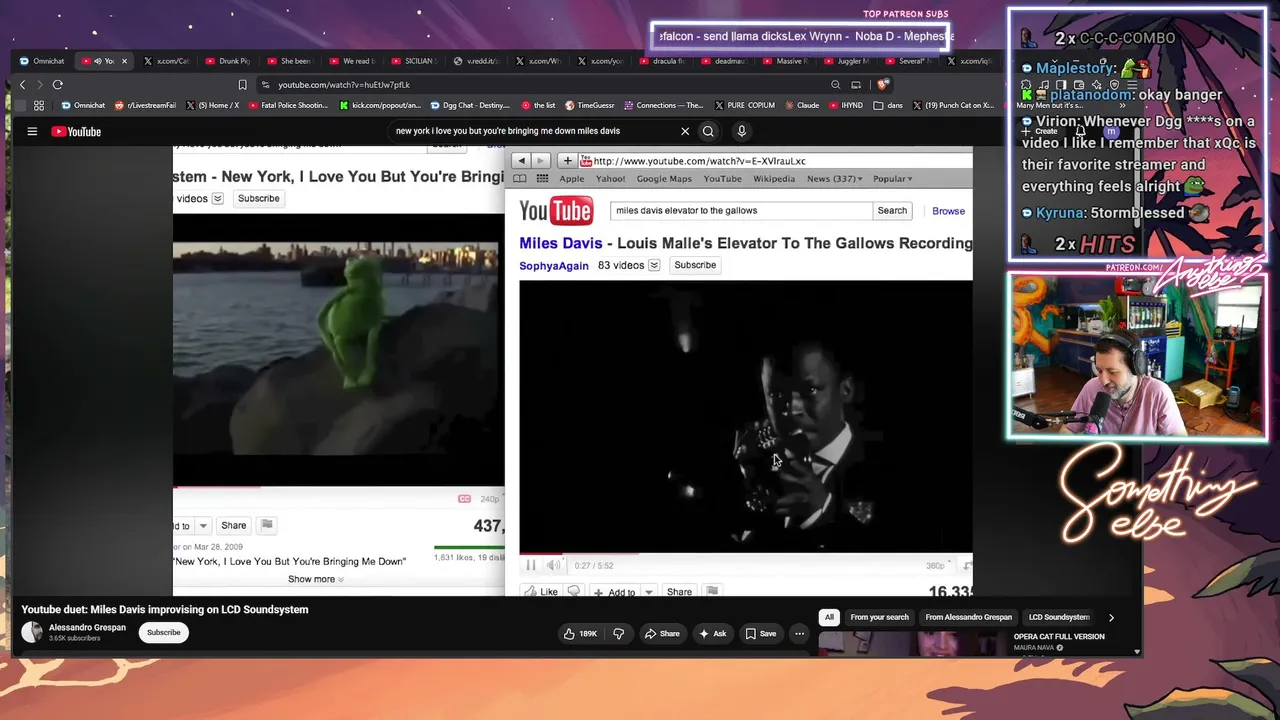Screen dimensions: 1280x720
Task: Switch to the dracula browser tab
Action: coord(663,61)
